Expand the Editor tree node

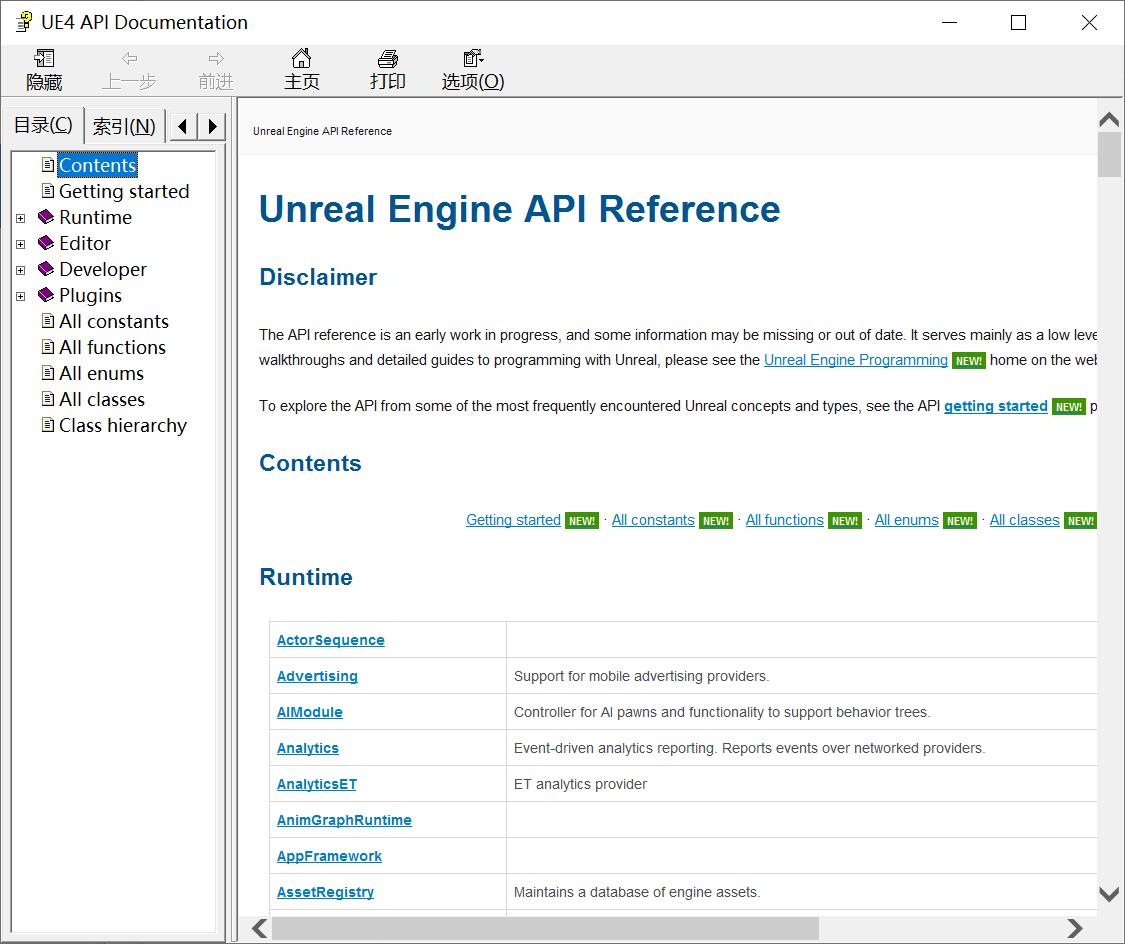point(21,244)
